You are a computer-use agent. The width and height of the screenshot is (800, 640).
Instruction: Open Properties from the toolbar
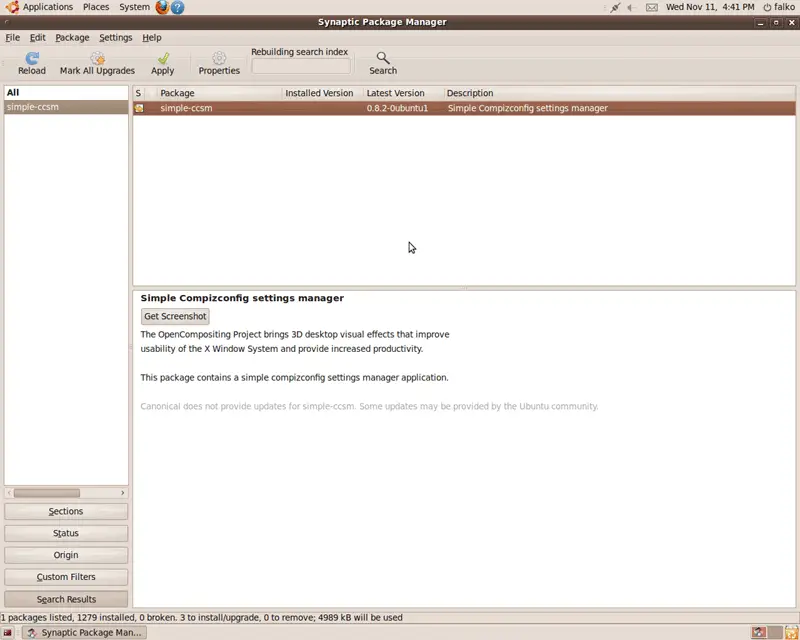tap(219, 64)
